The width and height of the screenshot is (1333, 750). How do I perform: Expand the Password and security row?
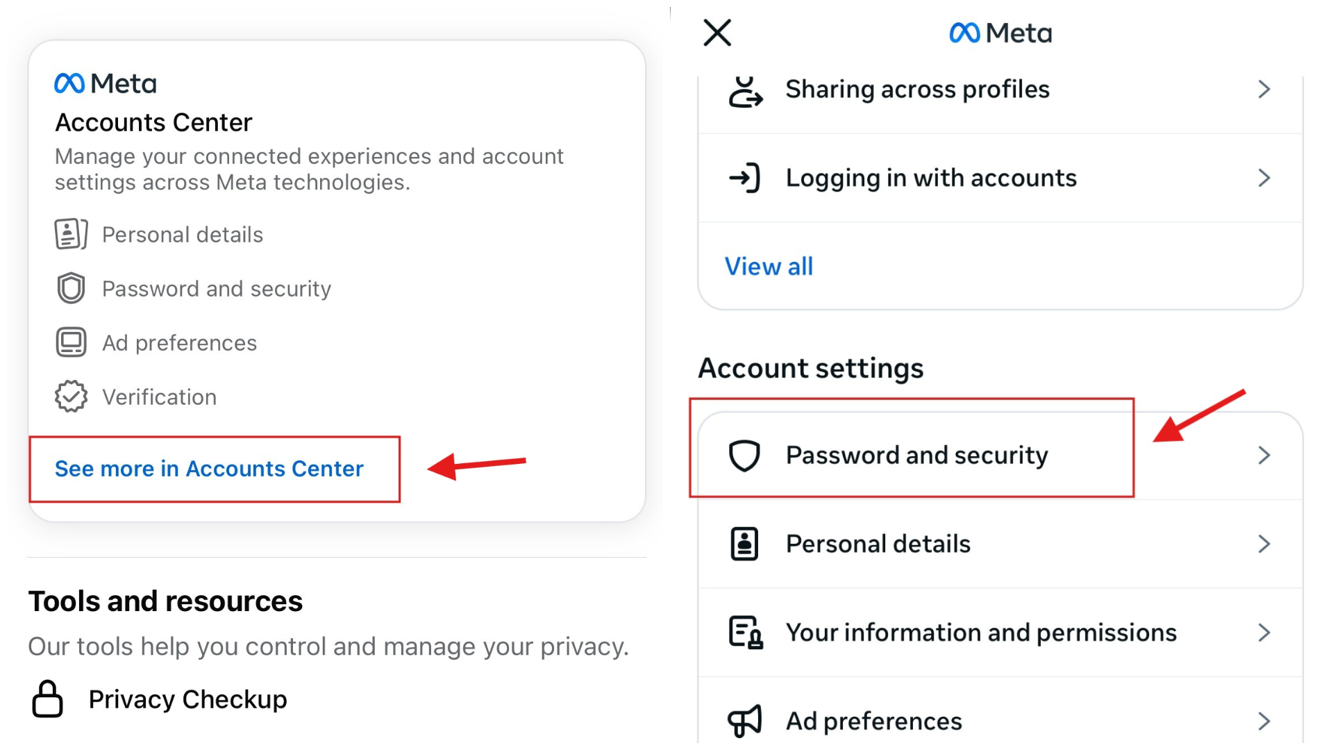[x=917, y=454]
